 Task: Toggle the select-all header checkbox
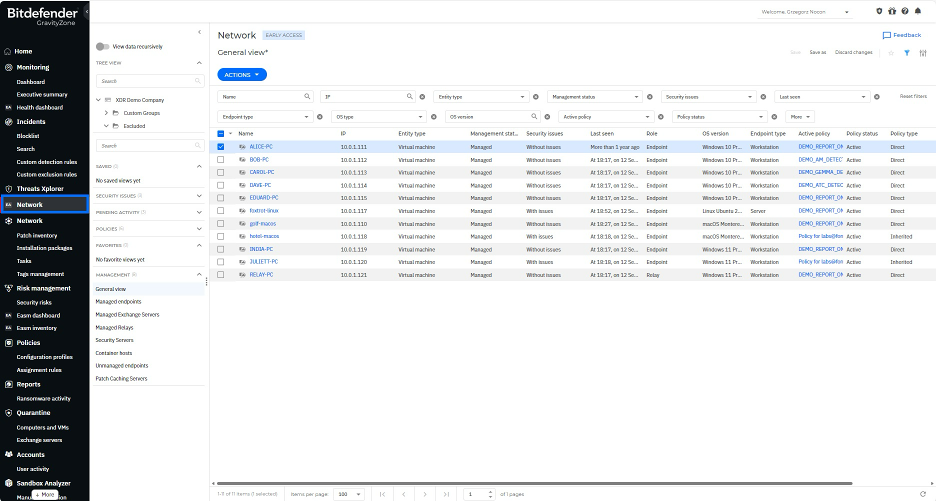[x=221, y=134]
